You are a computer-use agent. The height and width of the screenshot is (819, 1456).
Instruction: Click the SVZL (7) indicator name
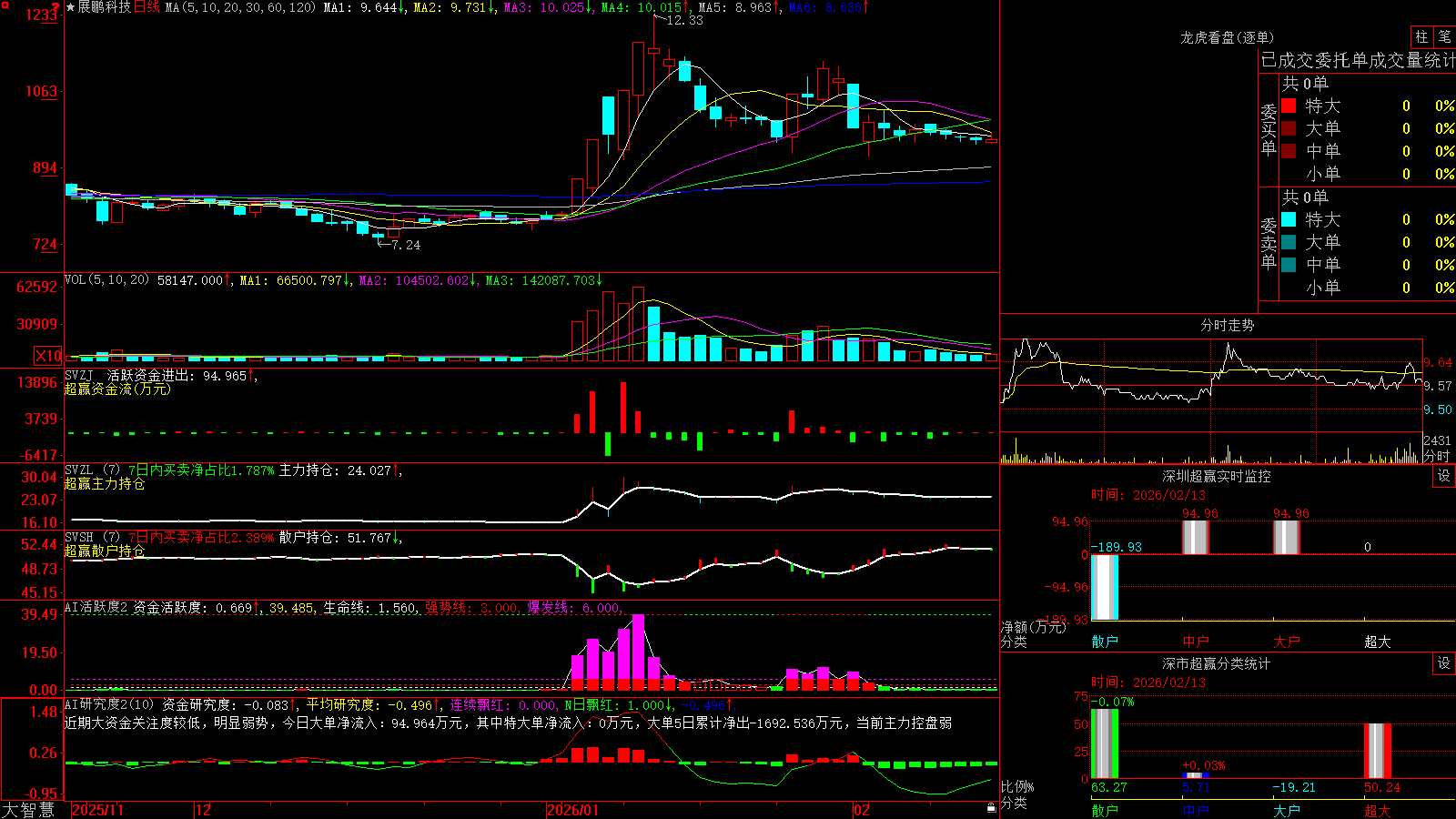pos(92,470)
